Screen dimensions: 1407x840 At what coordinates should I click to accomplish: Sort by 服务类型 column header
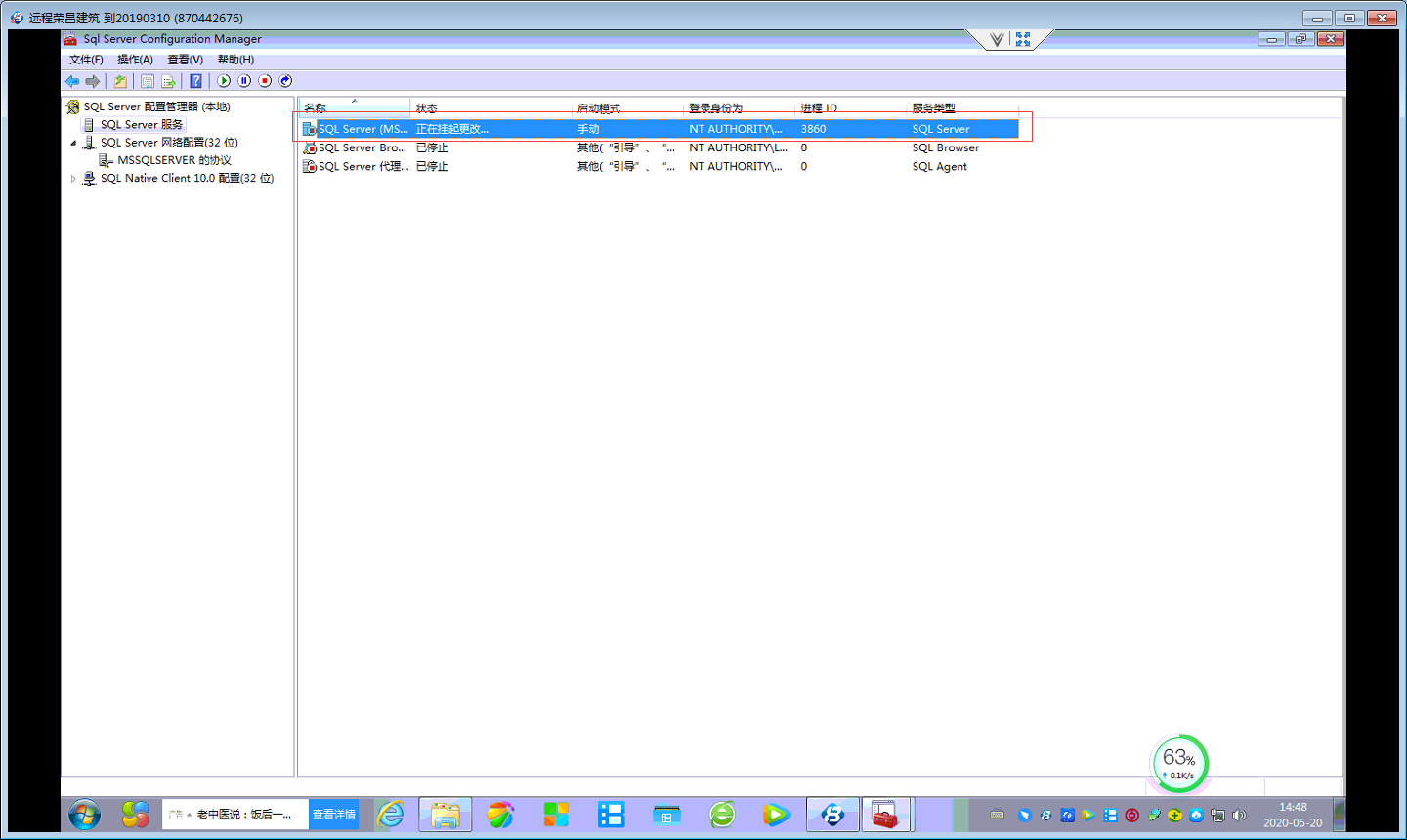click(x=963, y=107)
